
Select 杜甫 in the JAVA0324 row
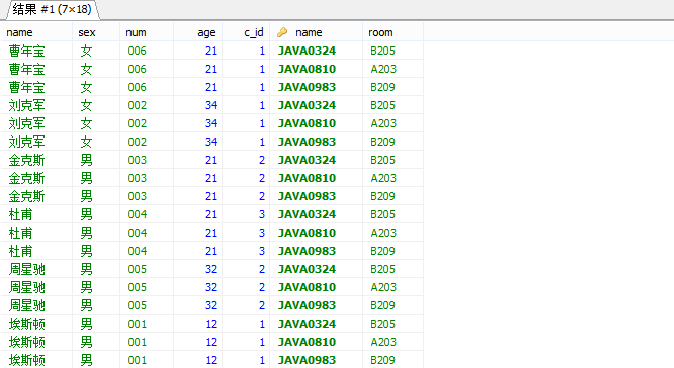click(20, 214)
